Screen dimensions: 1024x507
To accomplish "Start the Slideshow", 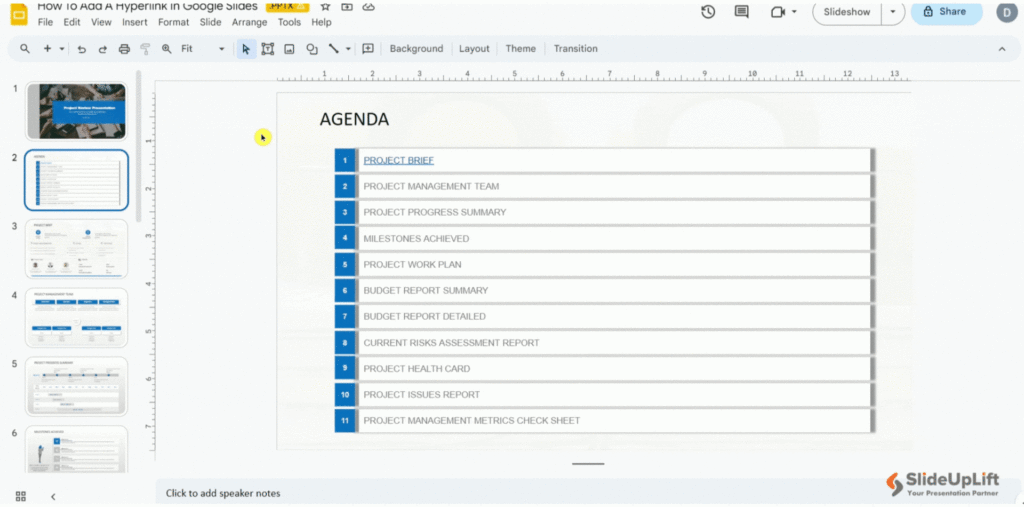I will coord(846,12).
